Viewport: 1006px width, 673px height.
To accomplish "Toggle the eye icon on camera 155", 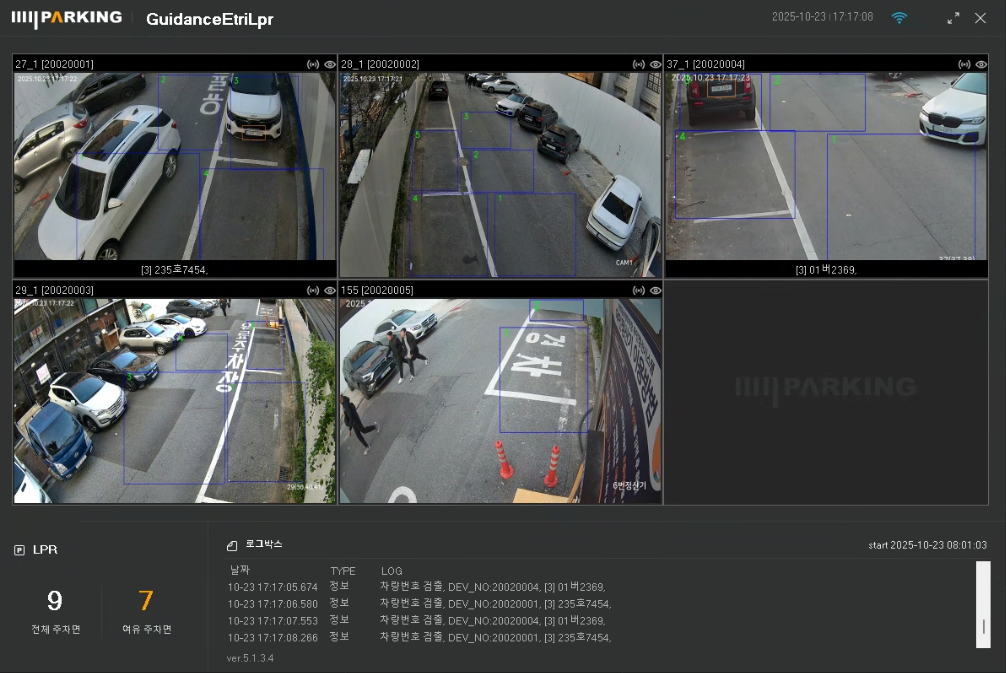I will point(655,290).
